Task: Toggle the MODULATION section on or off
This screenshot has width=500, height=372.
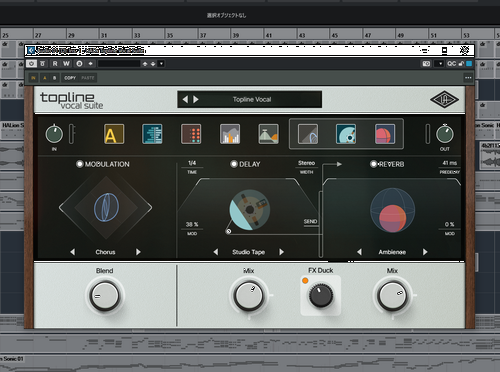Action: click(80, 164)
